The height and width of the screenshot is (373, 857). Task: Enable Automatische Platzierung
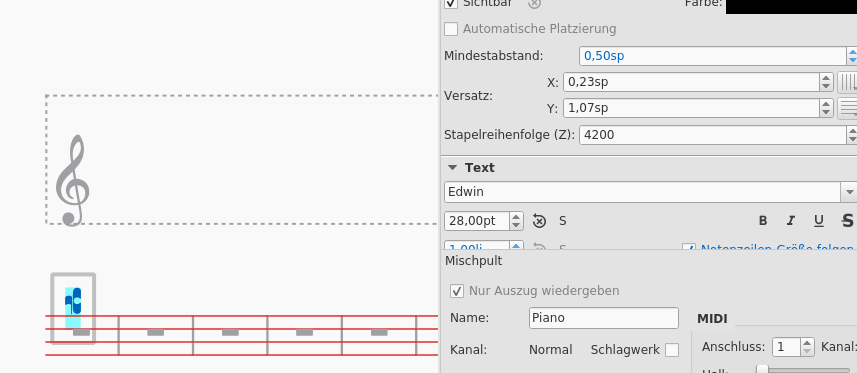click(x=451, y=29)
